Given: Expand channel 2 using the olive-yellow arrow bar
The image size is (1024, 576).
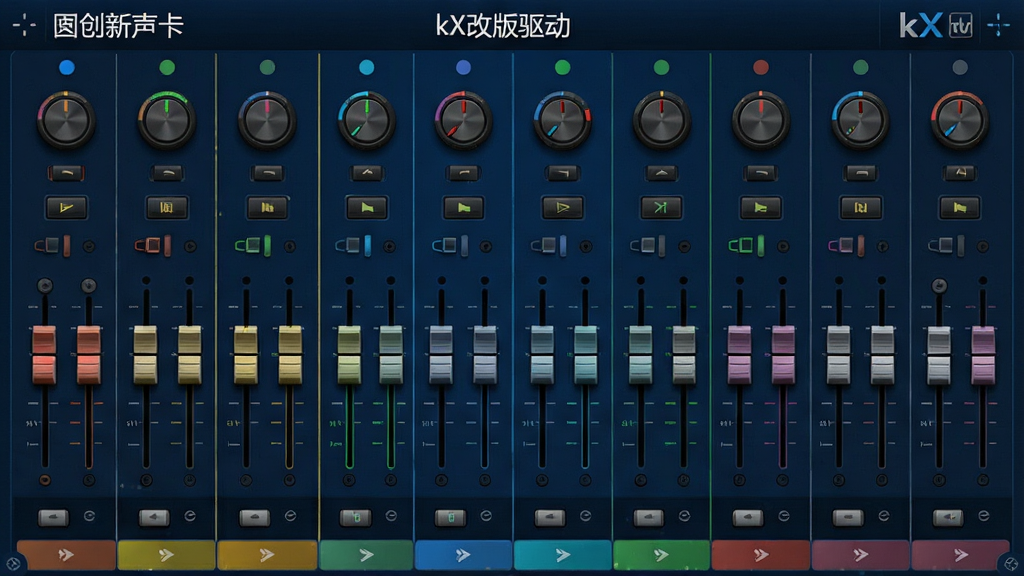Looking at the screenshot, I should point(167,555).
